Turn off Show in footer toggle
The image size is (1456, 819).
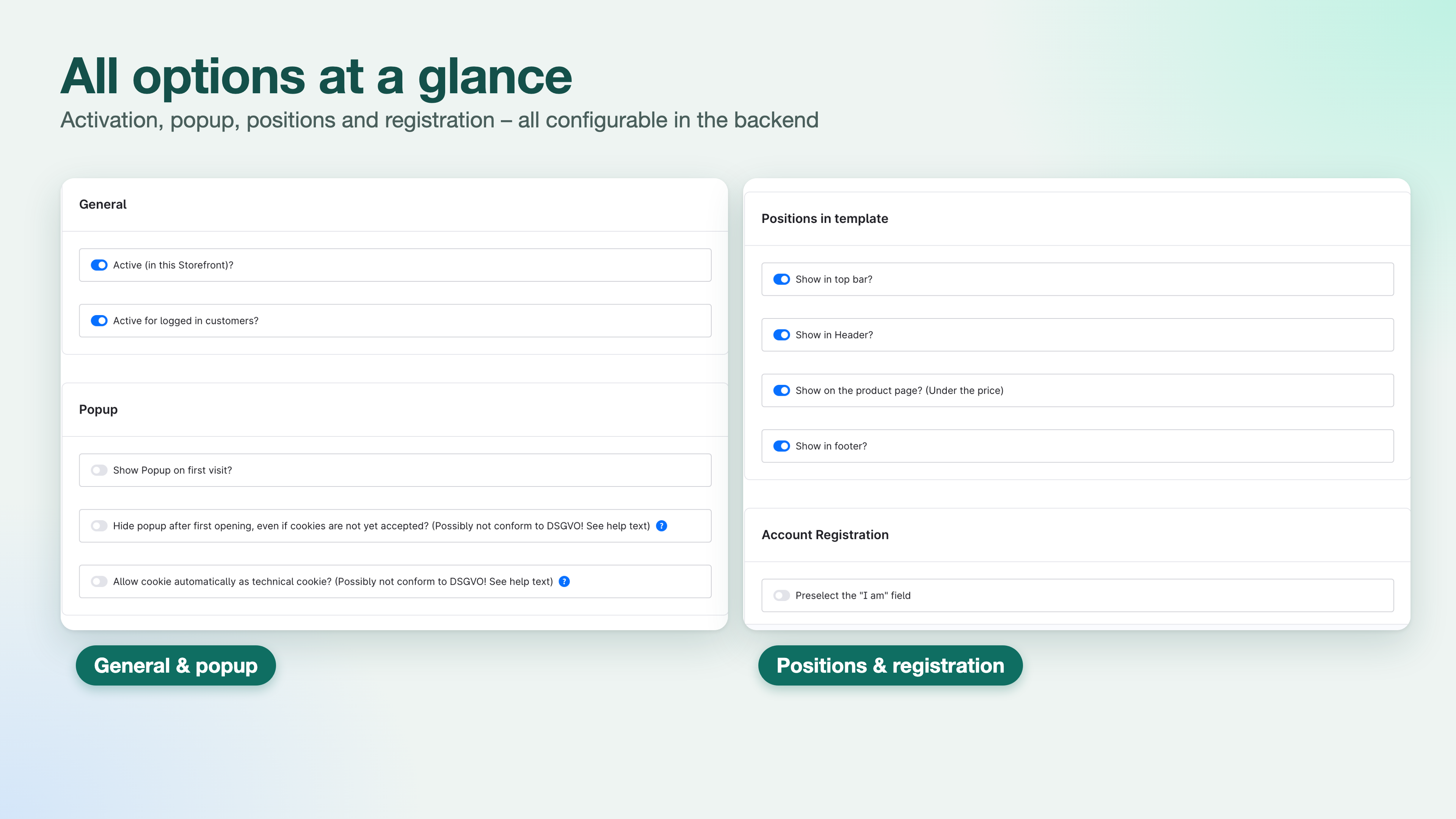coord(782,446)
